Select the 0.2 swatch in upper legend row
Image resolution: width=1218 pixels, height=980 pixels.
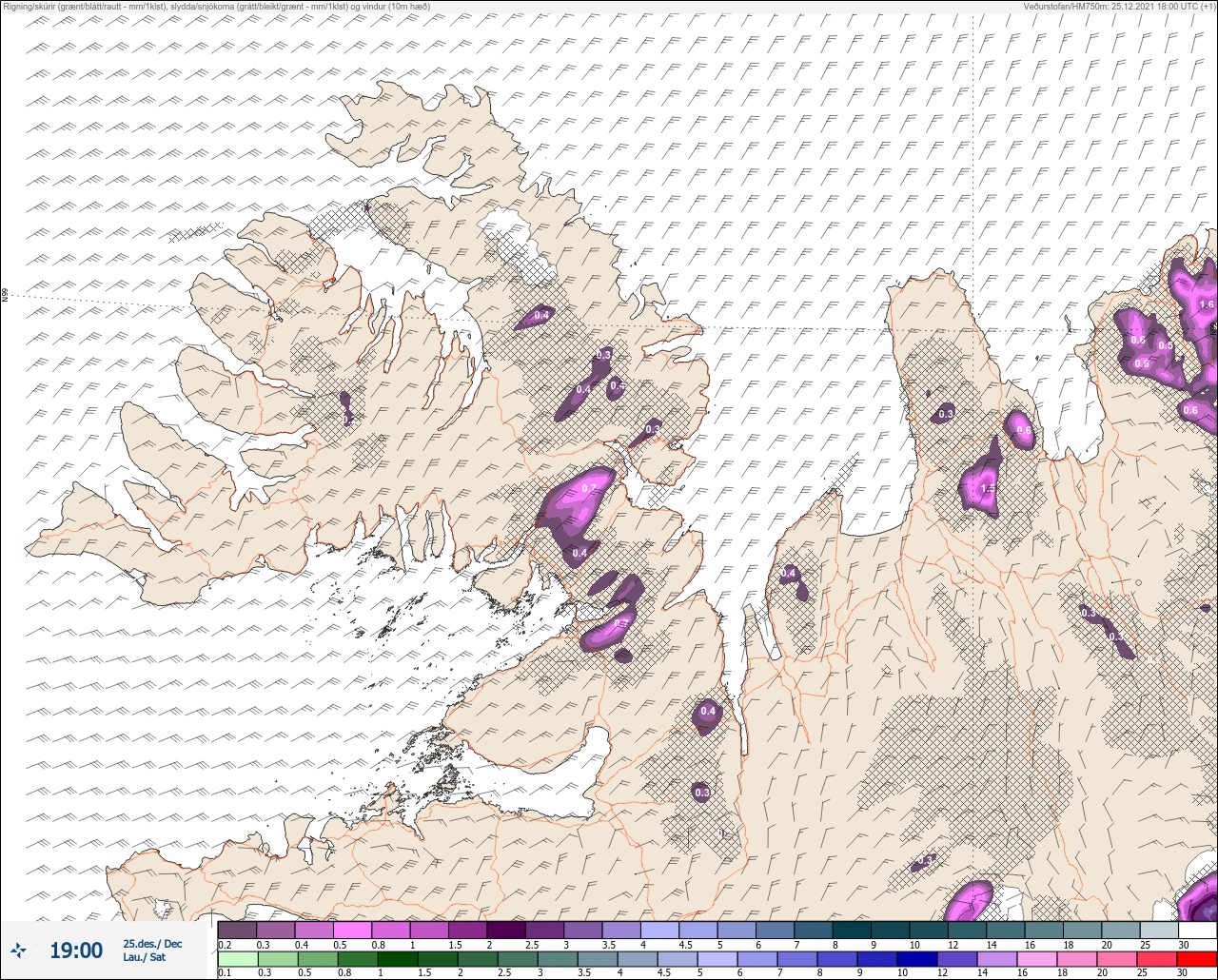click(x=237, y=930)
